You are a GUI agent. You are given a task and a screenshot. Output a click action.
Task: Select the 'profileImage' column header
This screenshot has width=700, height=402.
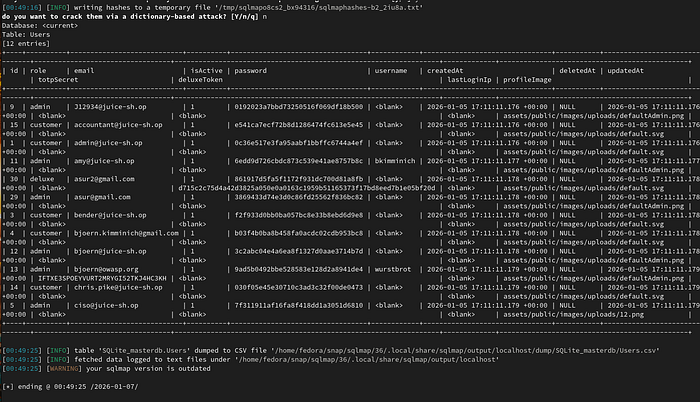click(527, 80)
